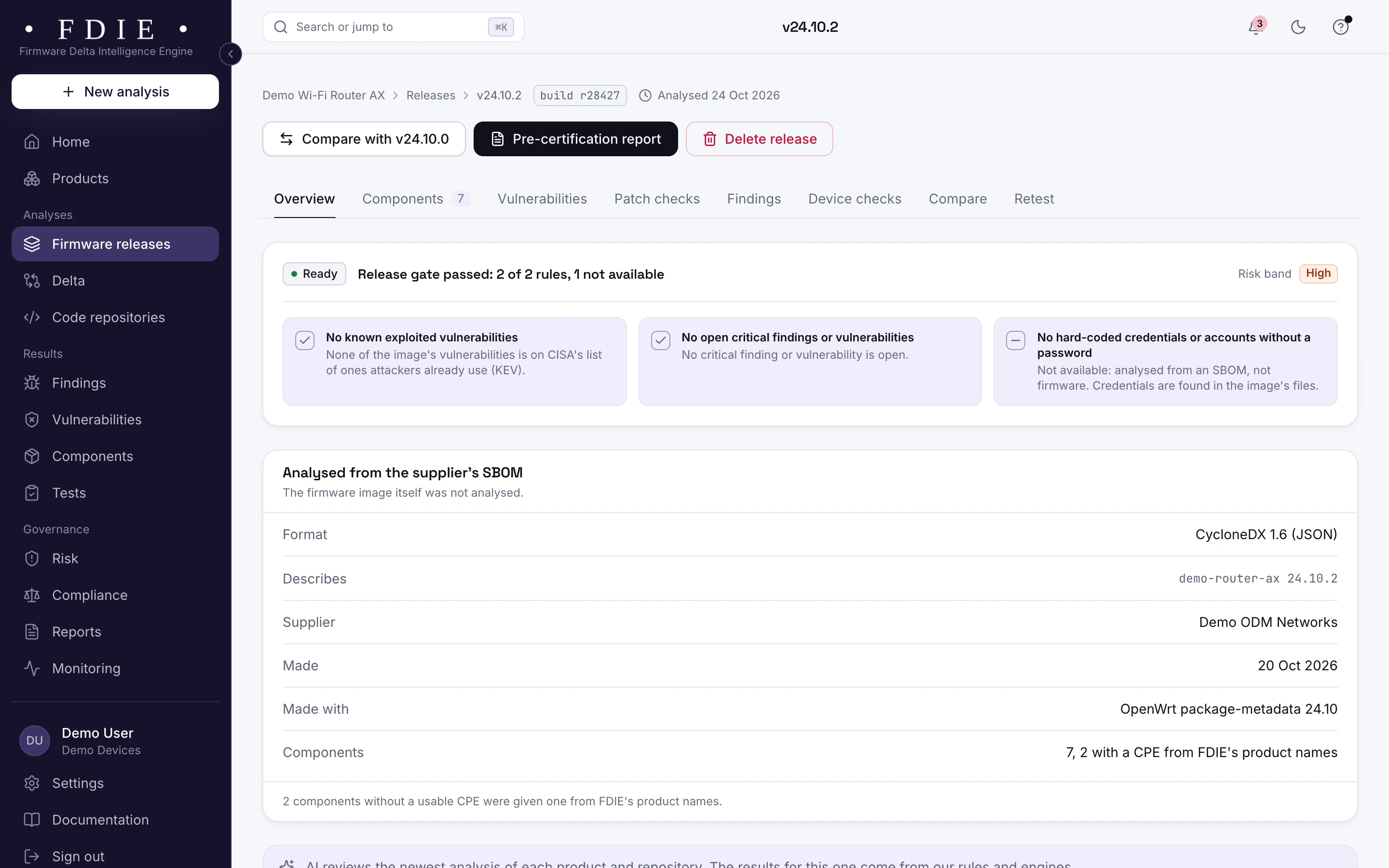Image resolution: width=1389 pixels, height=868 pixels.
Task: Open Products in sidebar
Action: (115, 178)
